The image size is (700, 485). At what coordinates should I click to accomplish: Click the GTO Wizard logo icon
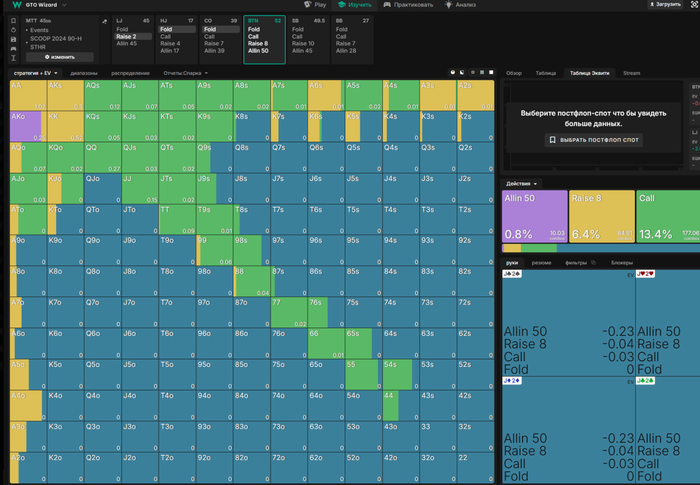point(17,5)
